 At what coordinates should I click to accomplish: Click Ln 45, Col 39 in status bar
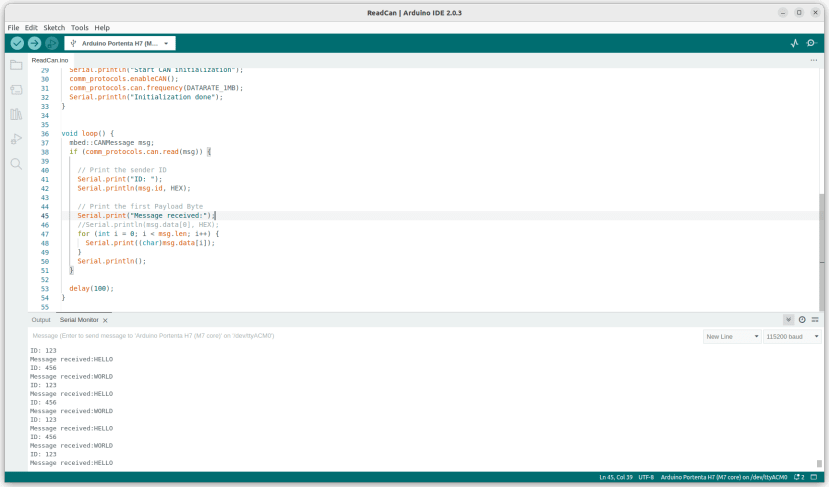[x=616, y=477]
